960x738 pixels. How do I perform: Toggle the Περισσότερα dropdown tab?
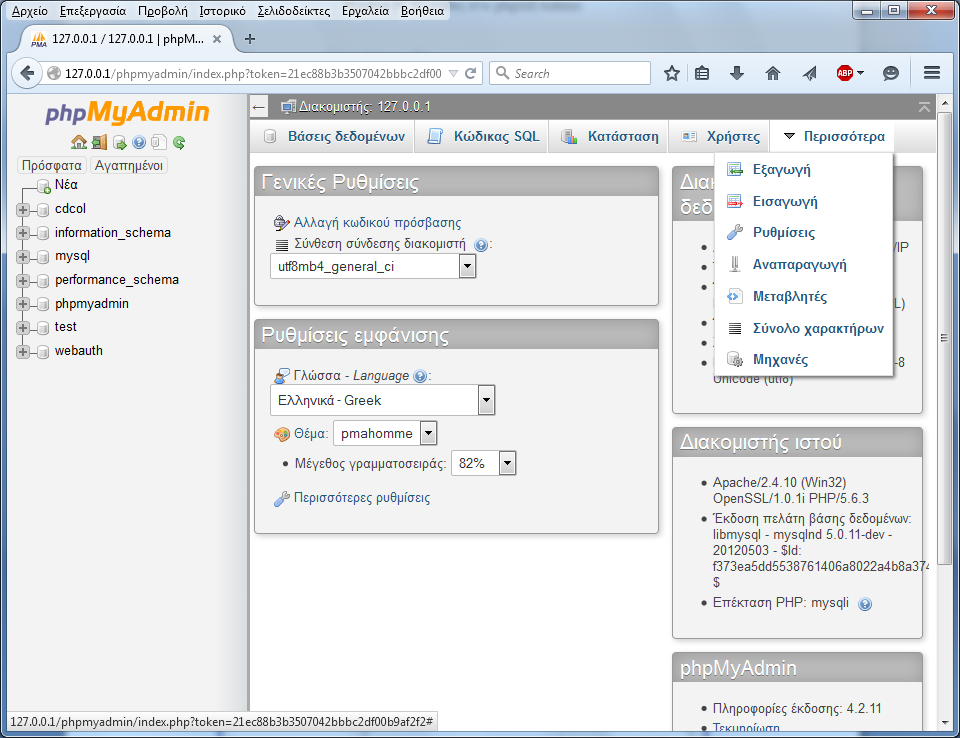click(x=834, y=136)
